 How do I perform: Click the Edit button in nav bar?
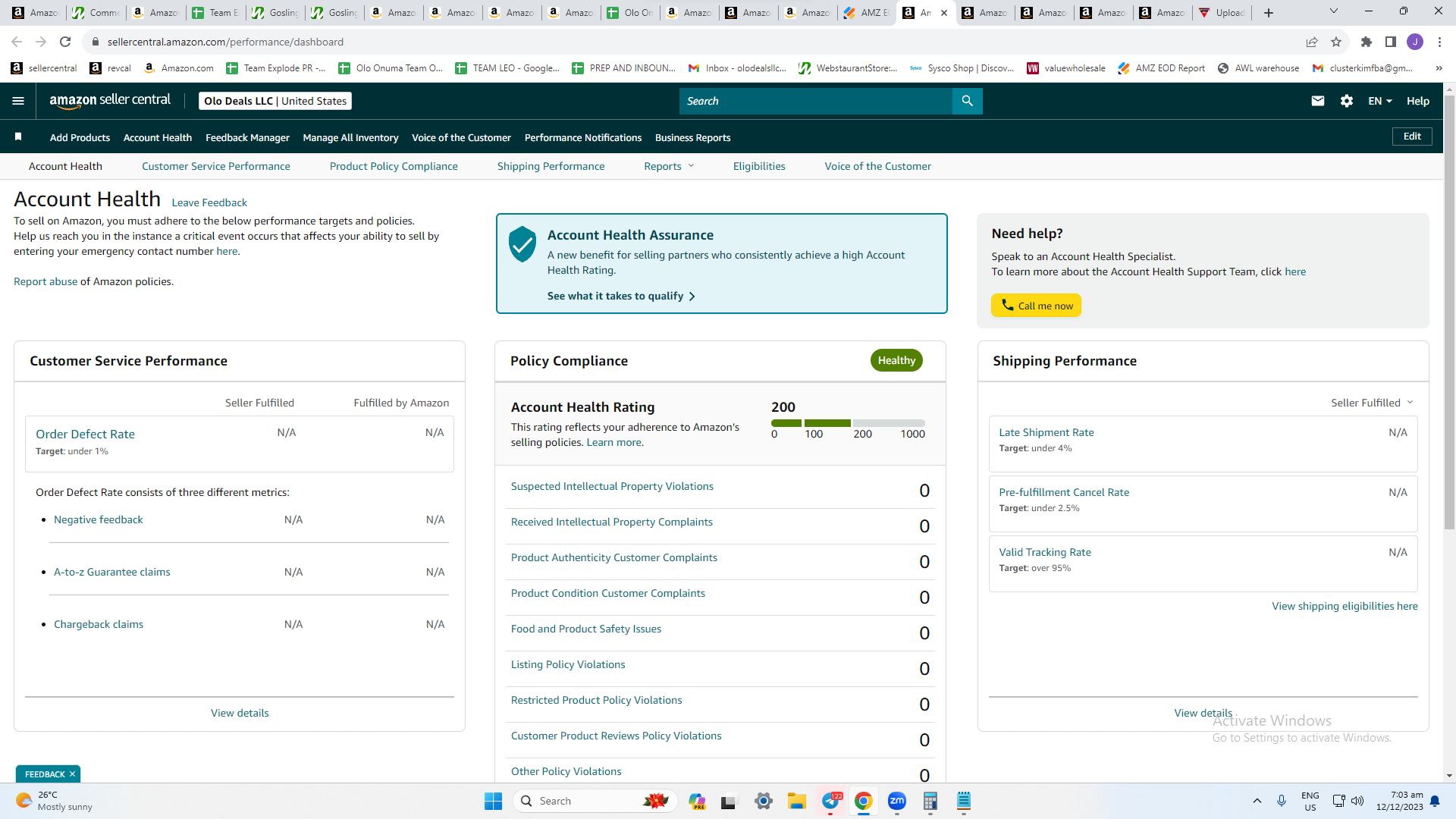pos(1412,136)
